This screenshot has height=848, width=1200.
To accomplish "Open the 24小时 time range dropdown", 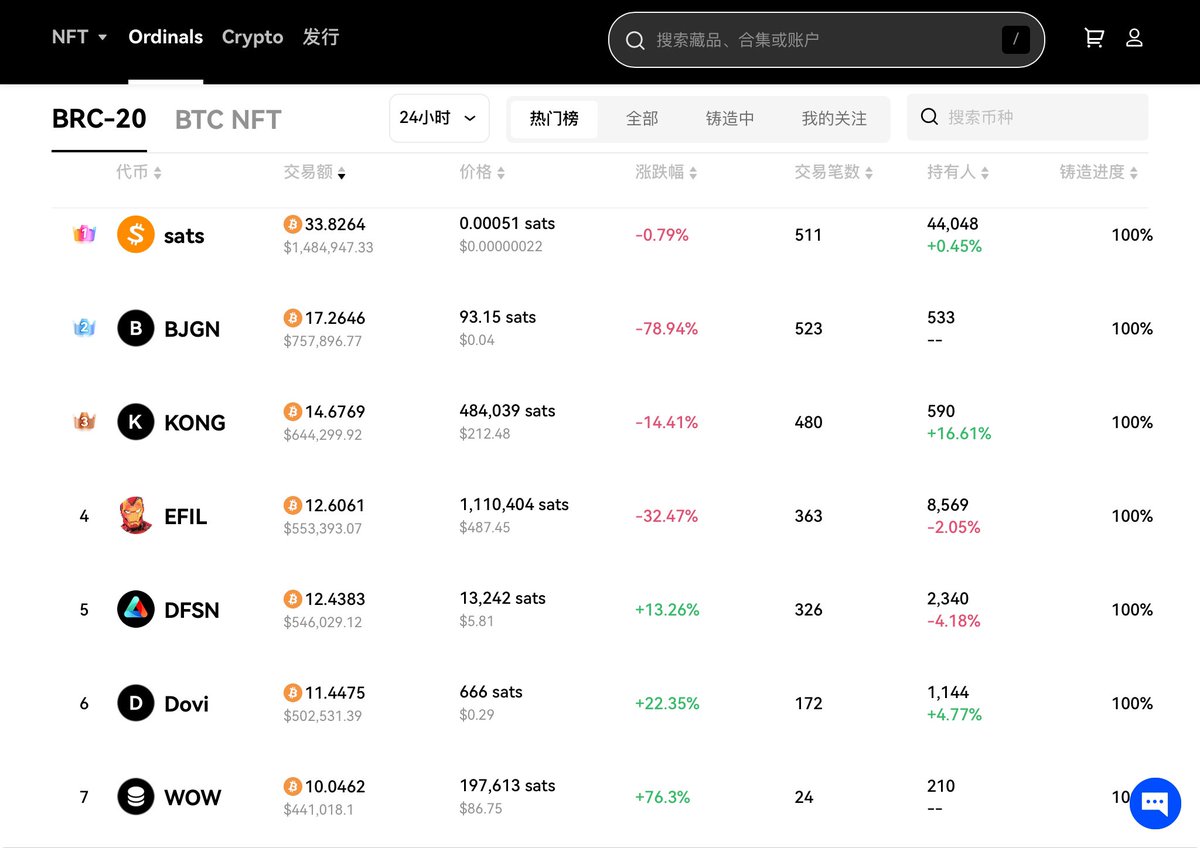I will 439,118.
